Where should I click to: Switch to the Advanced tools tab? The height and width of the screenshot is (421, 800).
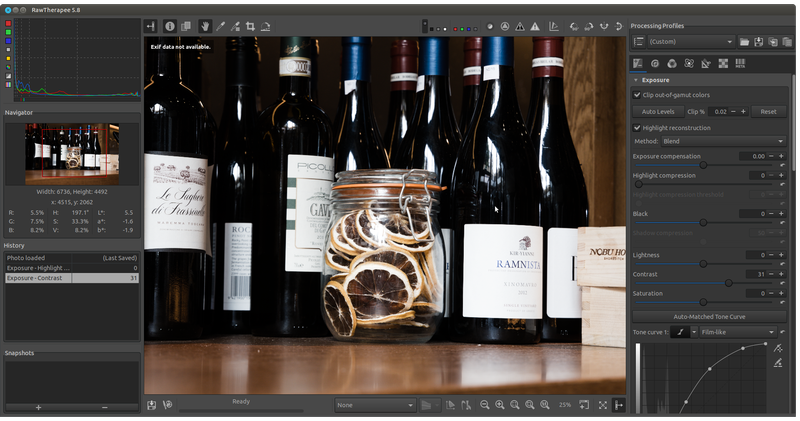[689, 63]
